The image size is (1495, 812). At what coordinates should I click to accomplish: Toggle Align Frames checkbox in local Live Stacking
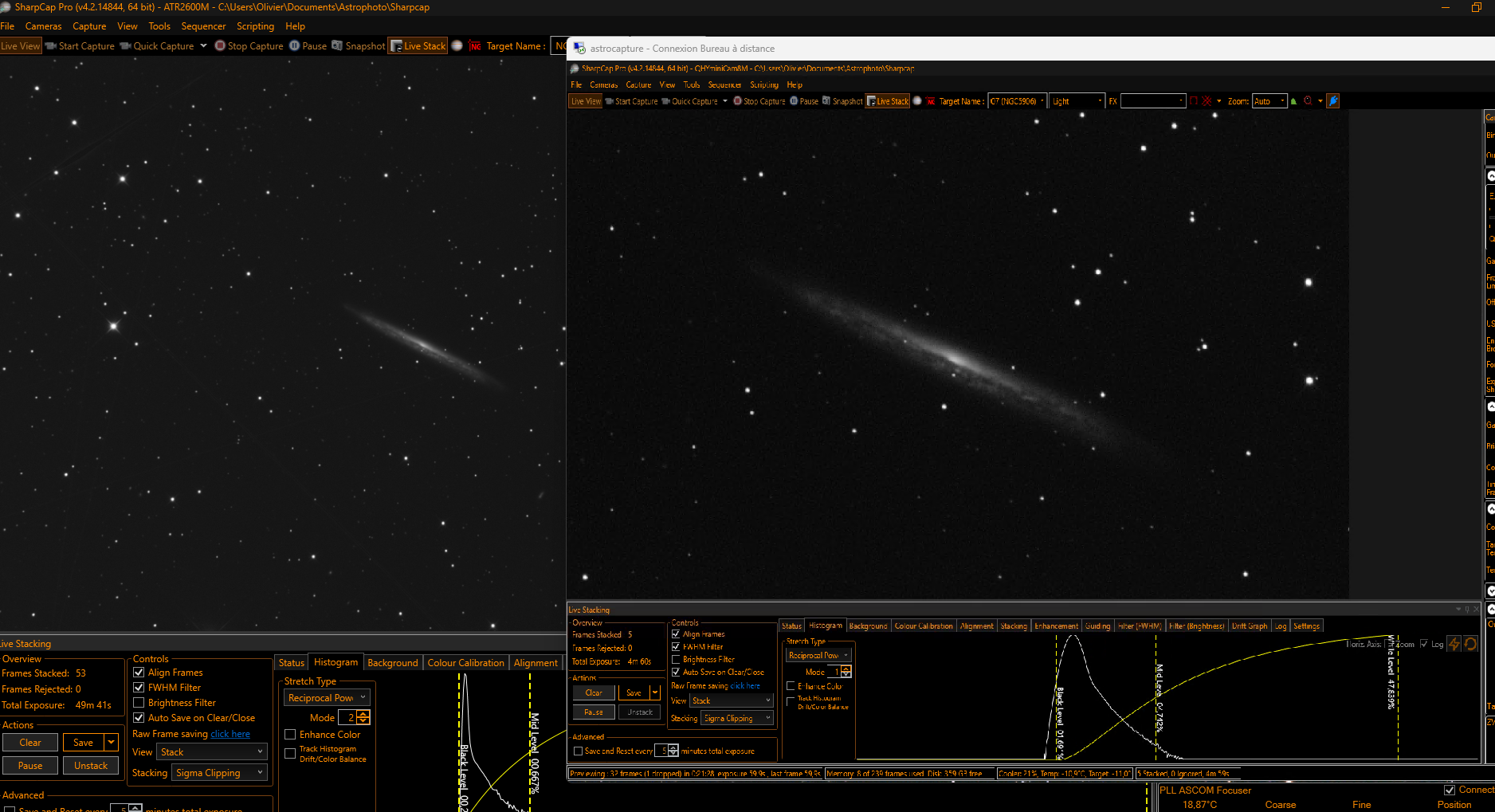point(139,673)
